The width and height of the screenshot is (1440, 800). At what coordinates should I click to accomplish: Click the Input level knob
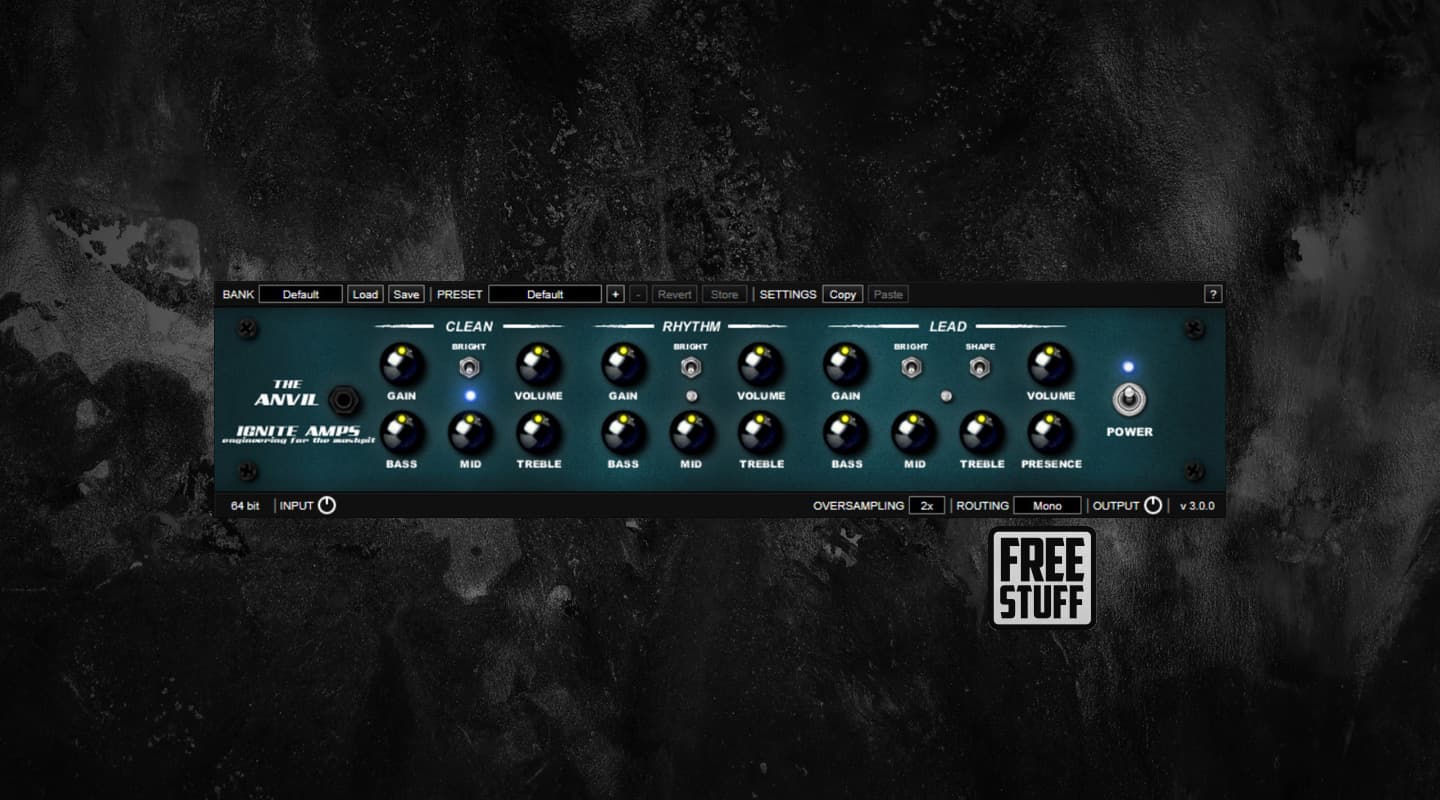[x=327, y=505]
